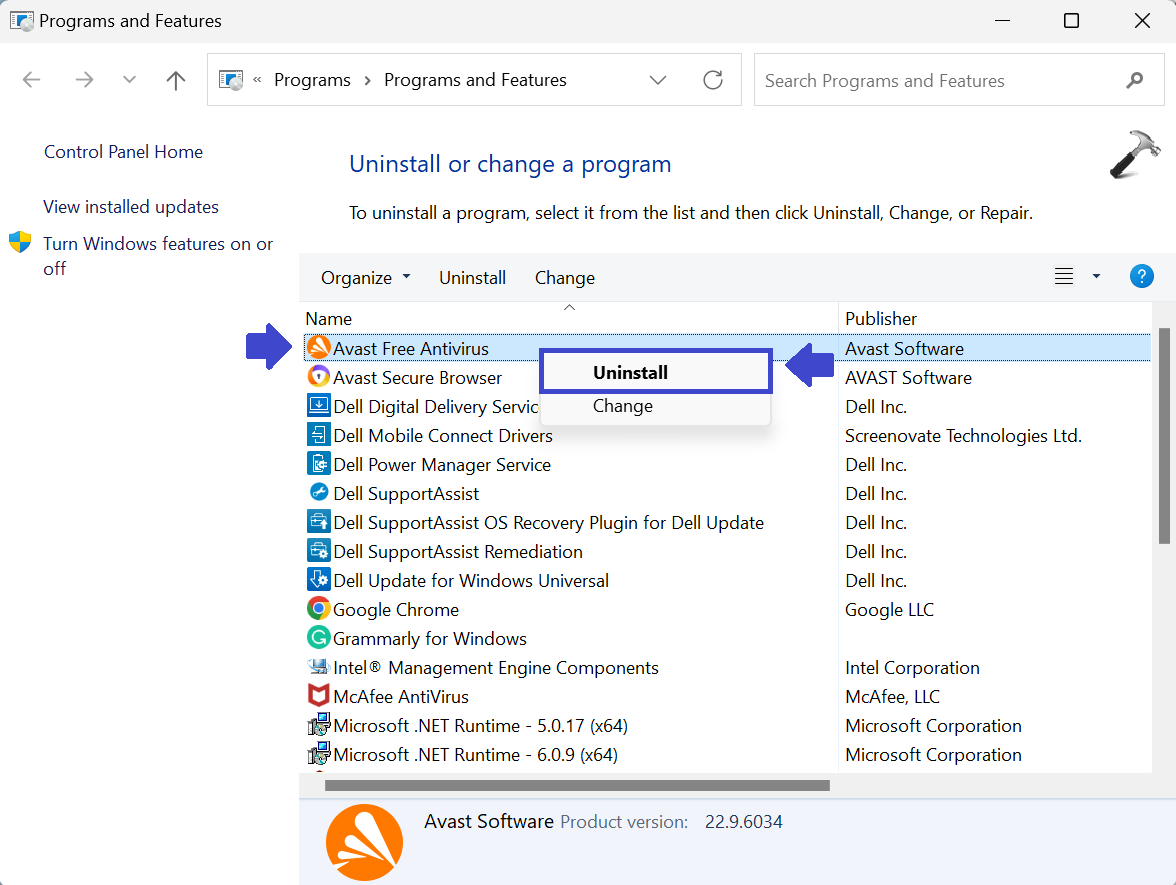The image size is (1176, 885).
Task: Click AVAST Software publisher cell
Action: click(908, 377)
